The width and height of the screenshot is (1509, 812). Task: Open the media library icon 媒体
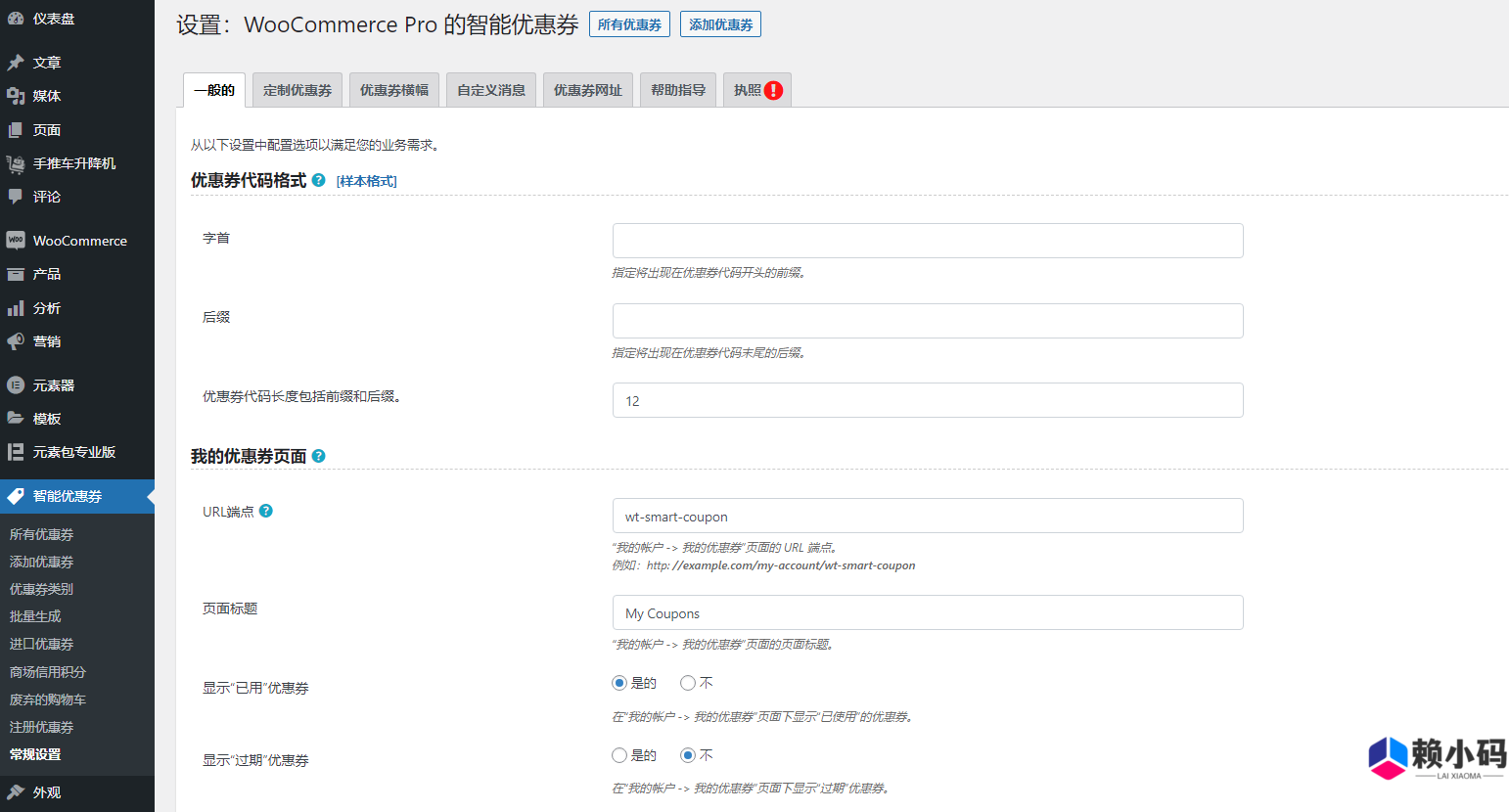pos(16,96)
